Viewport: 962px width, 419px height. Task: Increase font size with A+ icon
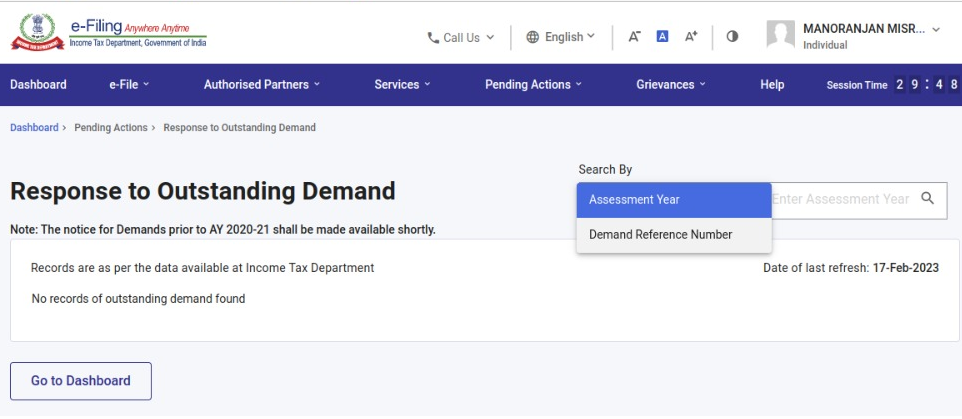691,37
